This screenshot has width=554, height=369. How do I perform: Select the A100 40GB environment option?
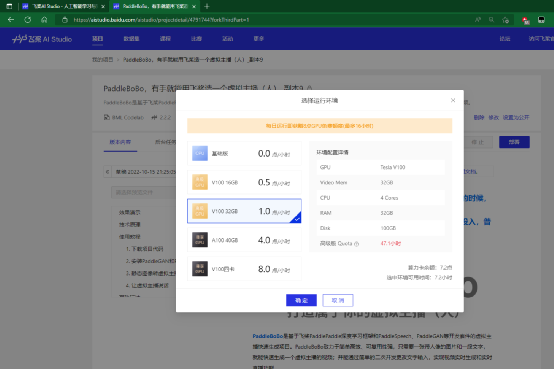pos(244,240)
